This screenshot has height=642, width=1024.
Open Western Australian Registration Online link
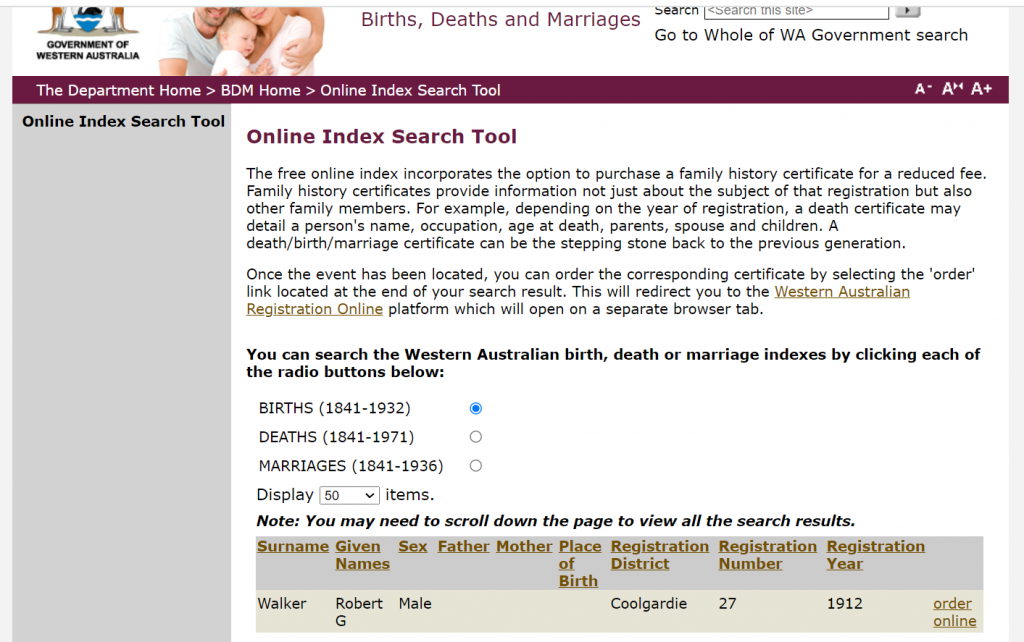coord(842,292)
